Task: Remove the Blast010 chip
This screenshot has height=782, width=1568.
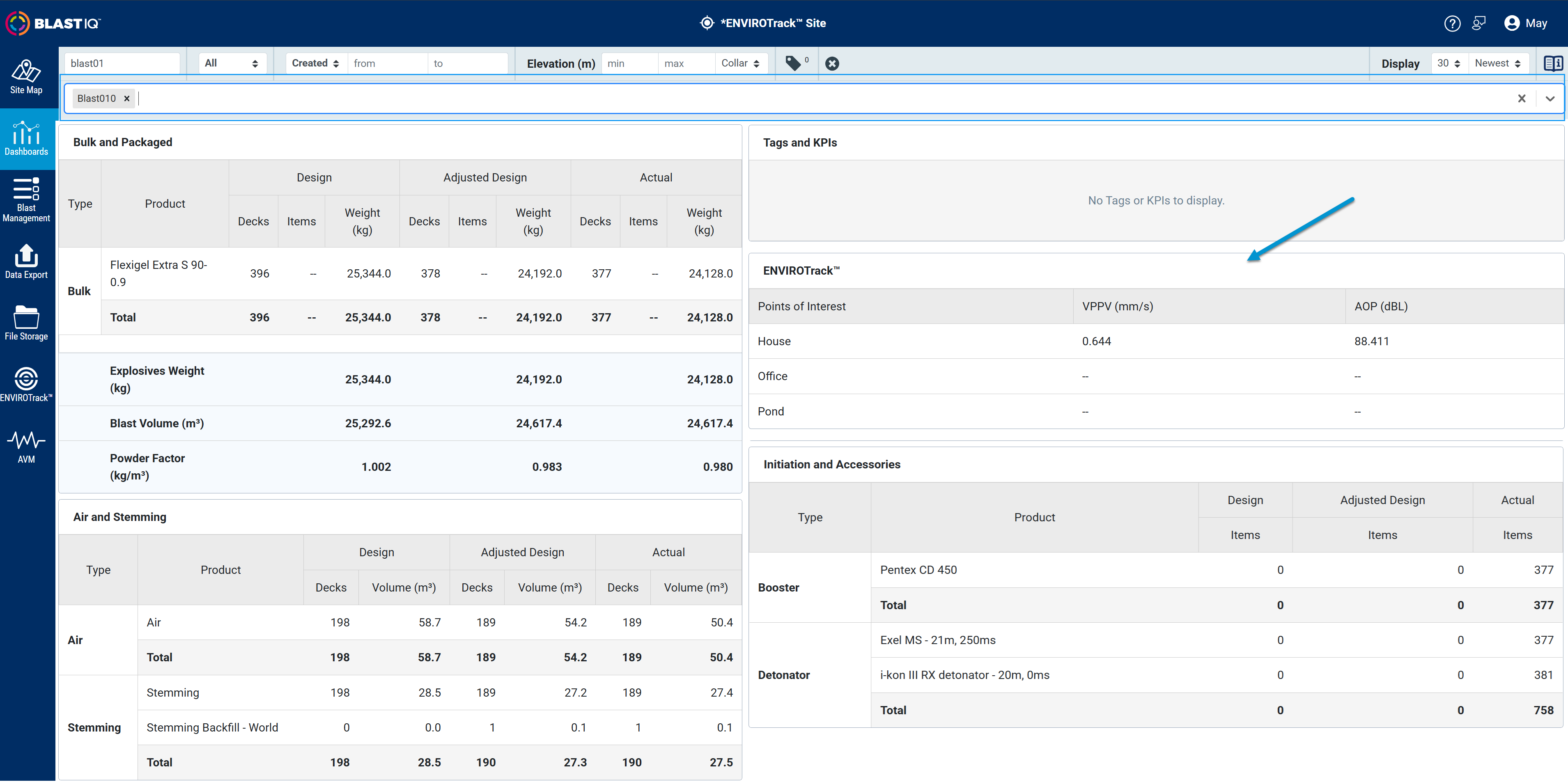Action: (x=126, y=99)
